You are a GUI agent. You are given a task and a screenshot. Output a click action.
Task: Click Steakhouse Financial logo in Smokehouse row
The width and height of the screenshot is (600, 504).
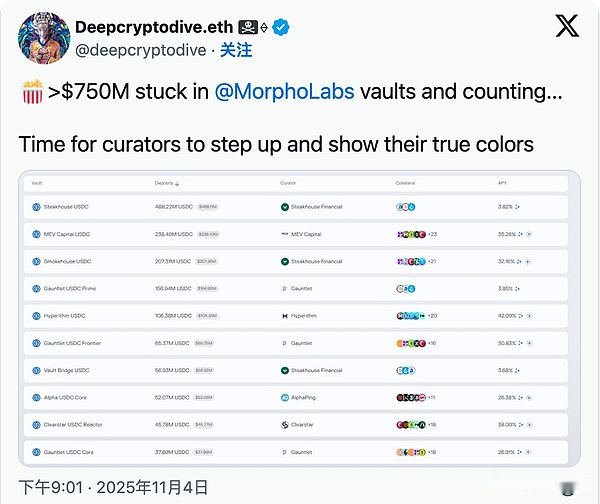tap(284, 262)
